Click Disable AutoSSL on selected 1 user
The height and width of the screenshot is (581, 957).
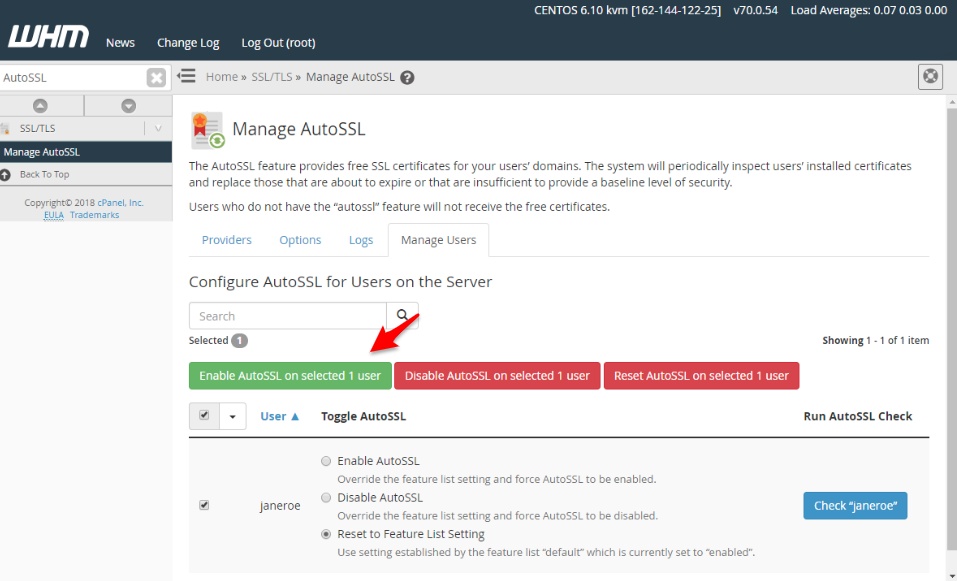point(497,376)
